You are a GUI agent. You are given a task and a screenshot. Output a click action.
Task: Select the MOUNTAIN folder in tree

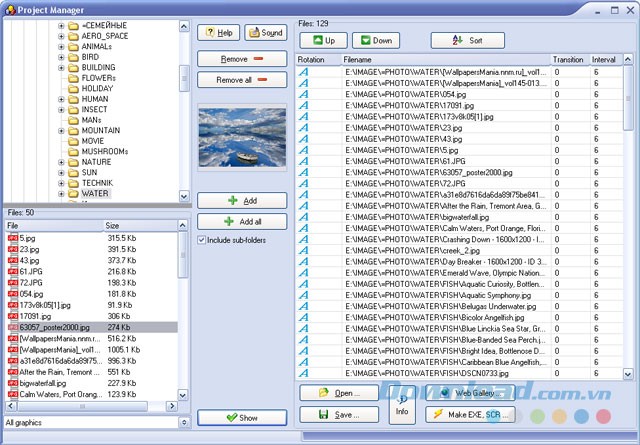coord(100,130)
